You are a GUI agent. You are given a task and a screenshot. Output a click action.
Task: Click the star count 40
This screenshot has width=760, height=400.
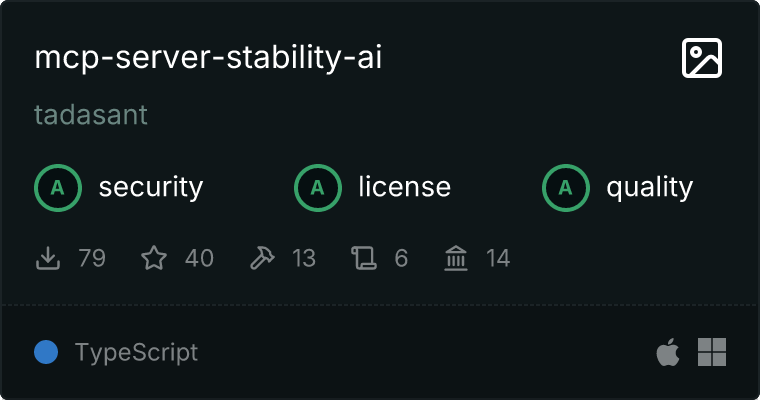coord(199,259)
